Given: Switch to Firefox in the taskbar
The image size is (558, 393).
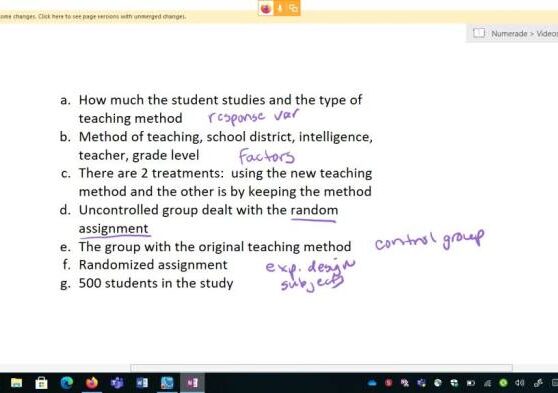Looking at the screenshot, I should click(91, 383).
